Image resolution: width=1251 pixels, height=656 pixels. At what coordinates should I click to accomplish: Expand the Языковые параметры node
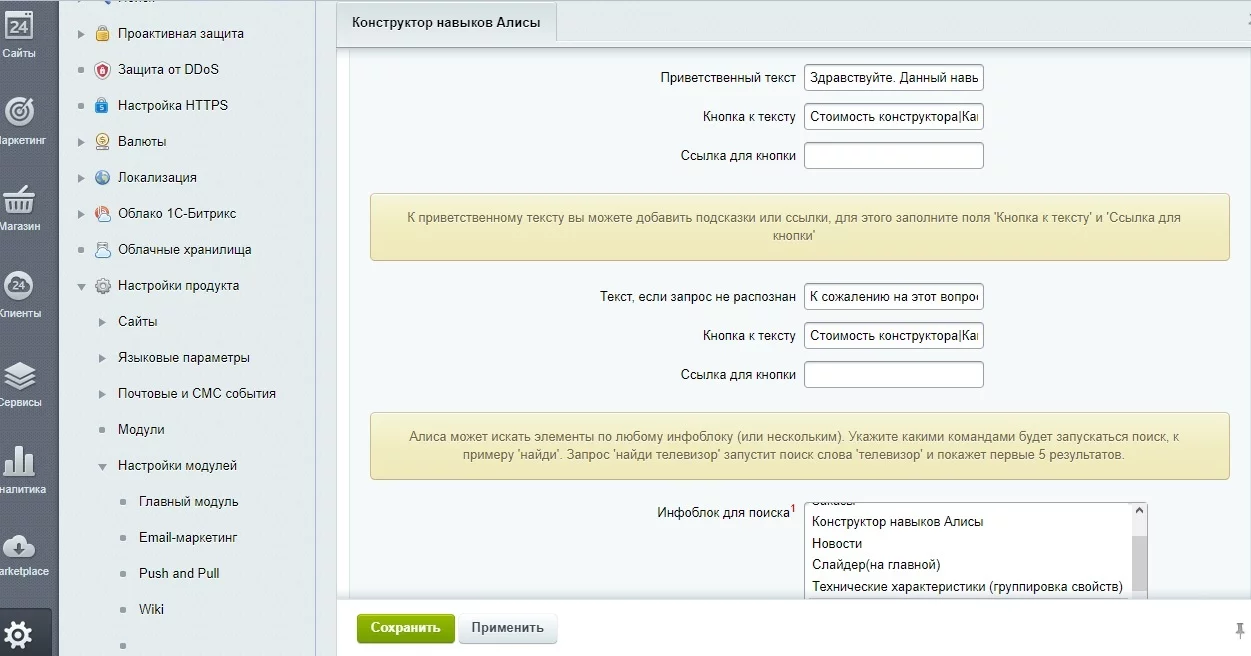102,358
